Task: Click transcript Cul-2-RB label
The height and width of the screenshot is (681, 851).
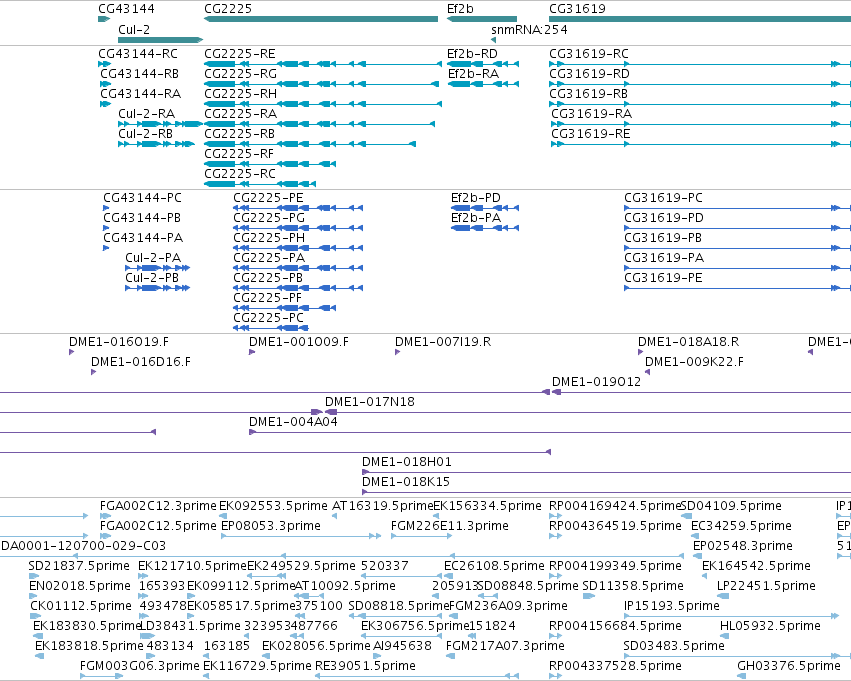Action: [x=145, y=134]
